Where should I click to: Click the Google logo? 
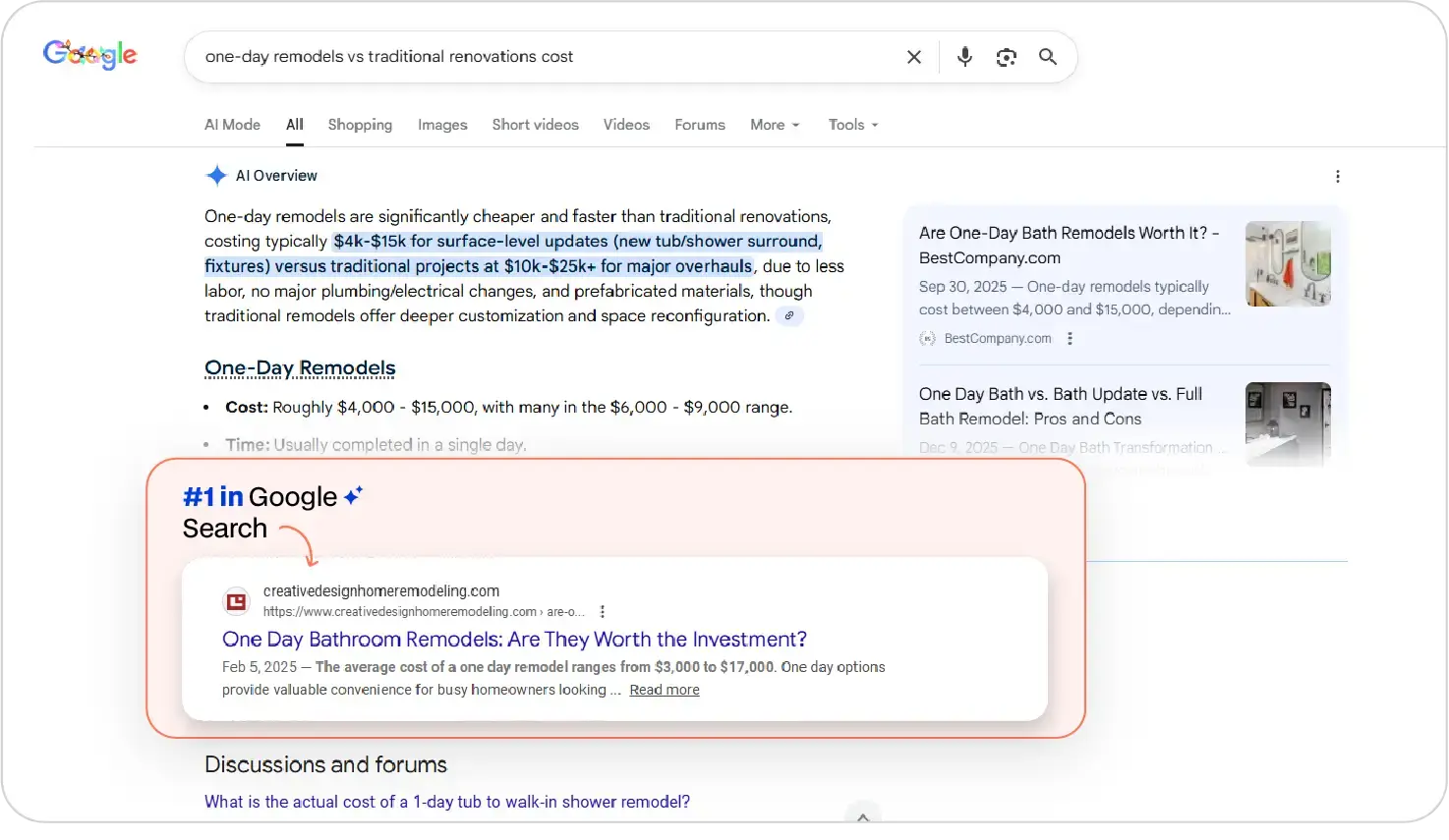click(x=89, y=54)
